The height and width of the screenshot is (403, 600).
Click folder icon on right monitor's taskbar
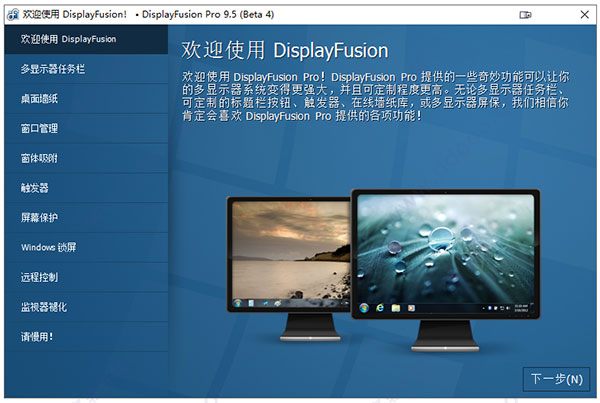click(x=396, y=308)
